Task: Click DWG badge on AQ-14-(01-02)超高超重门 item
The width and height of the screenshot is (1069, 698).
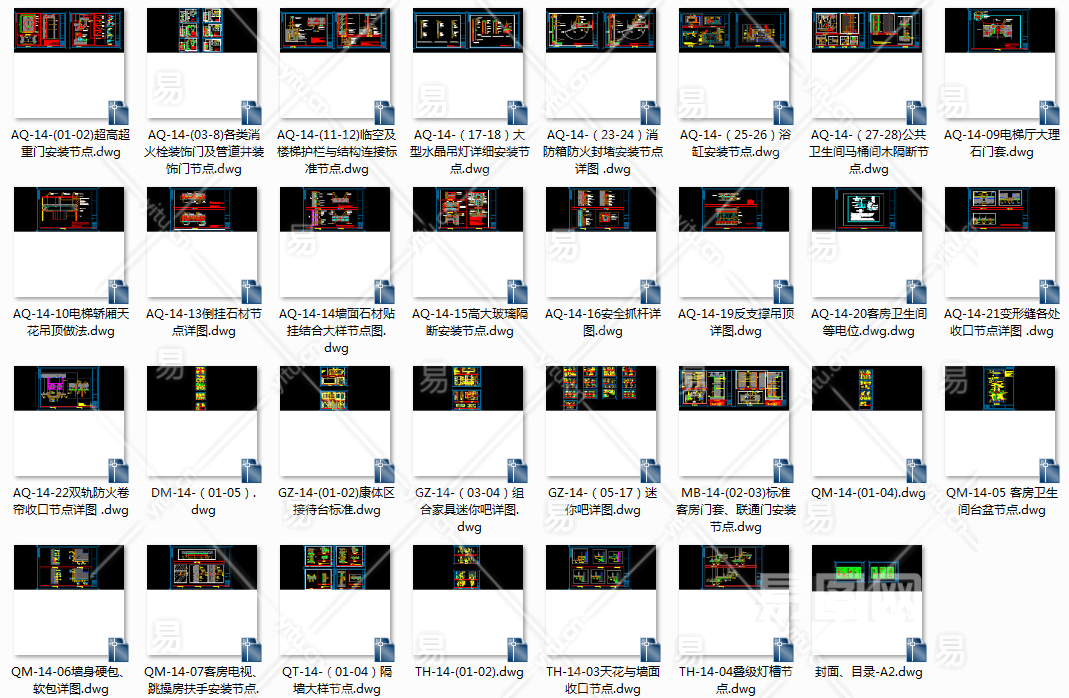Action: point(119,112)
